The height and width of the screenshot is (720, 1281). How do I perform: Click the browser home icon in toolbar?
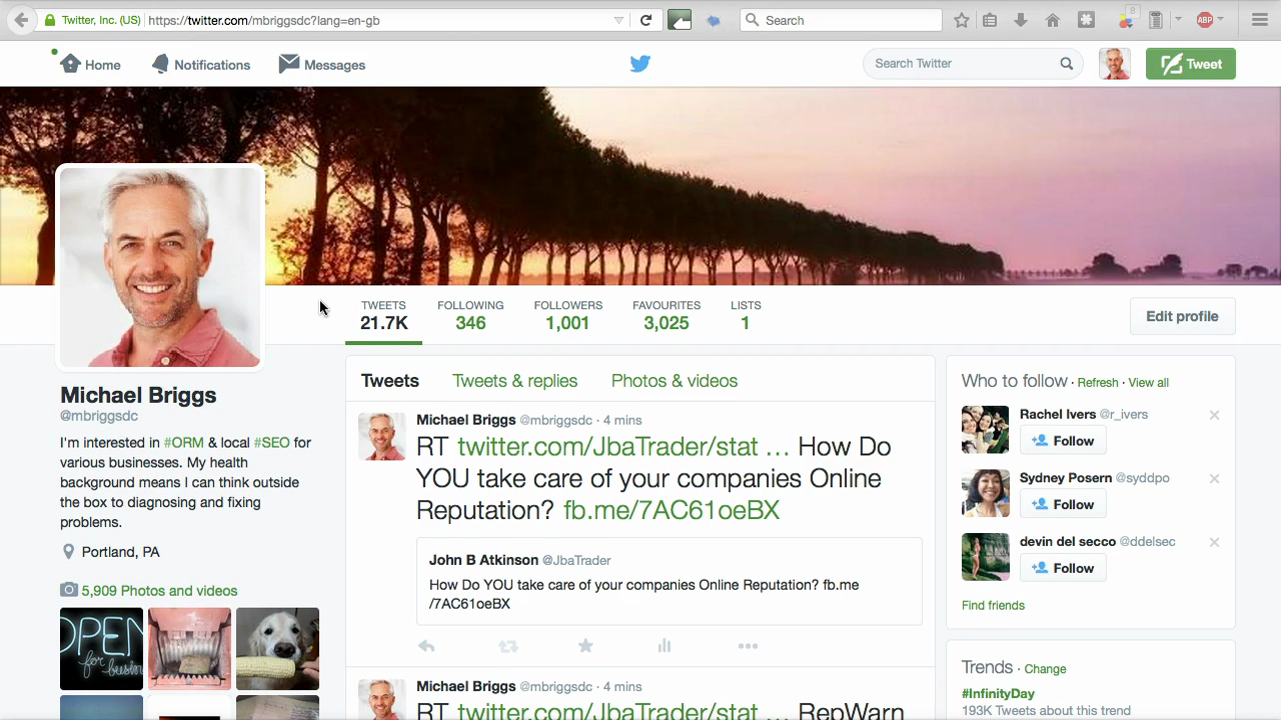[1052, 20]
